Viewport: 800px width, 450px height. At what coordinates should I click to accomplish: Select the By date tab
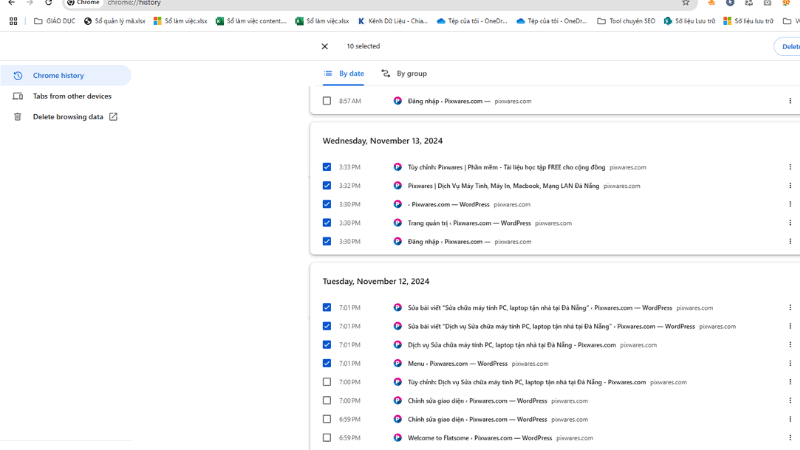[x=344, y=74]
